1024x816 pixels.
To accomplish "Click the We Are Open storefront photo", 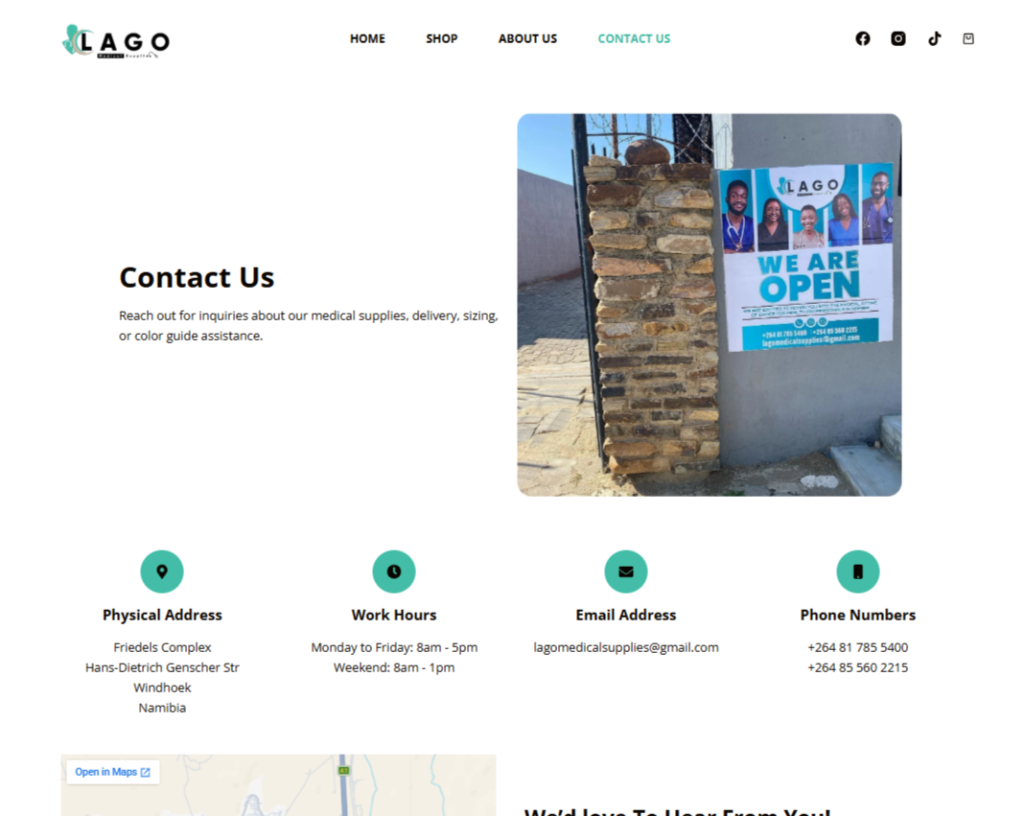I will point(709,305).
